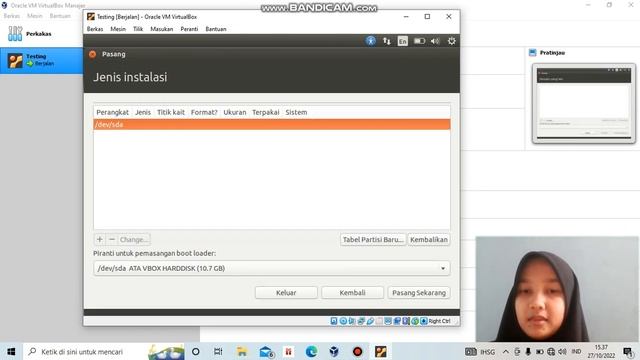
Task: Open the accessibility indicator in Ubuntu top bar
Action: tap(371, 41)
